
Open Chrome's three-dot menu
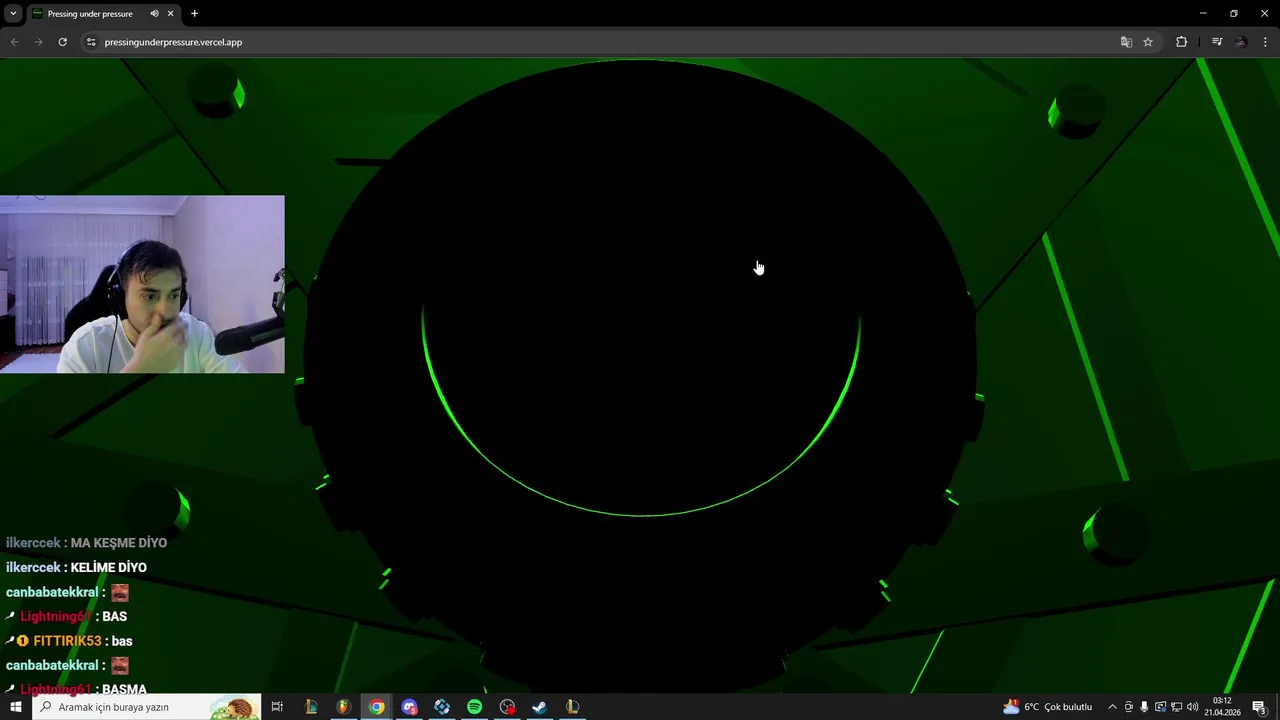click(x=1266, y=42)
